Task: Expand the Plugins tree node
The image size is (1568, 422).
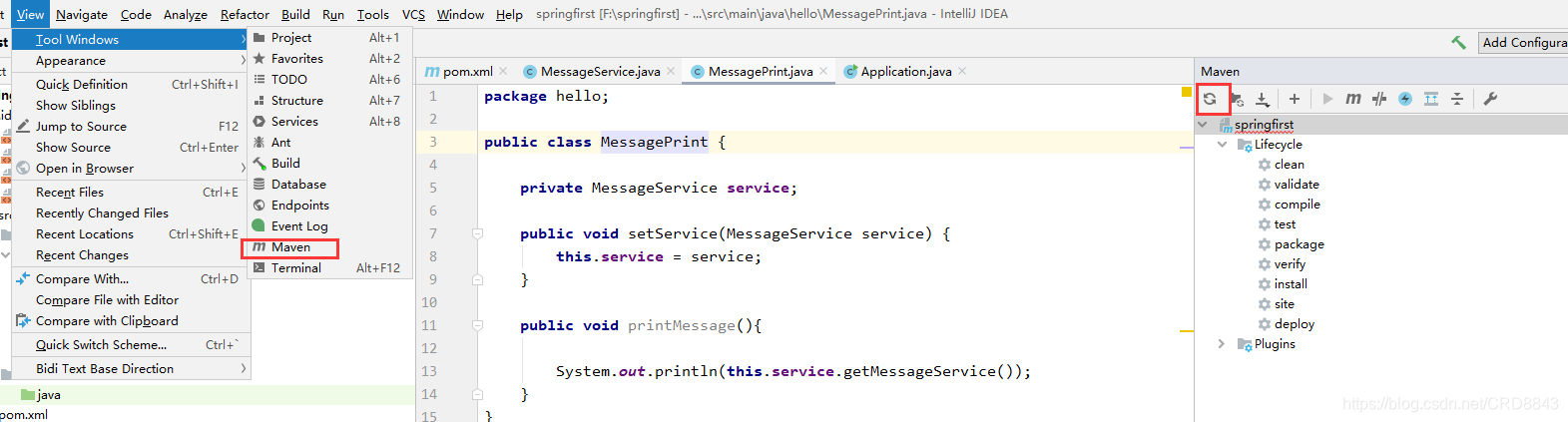Action: pos(1222,344)
